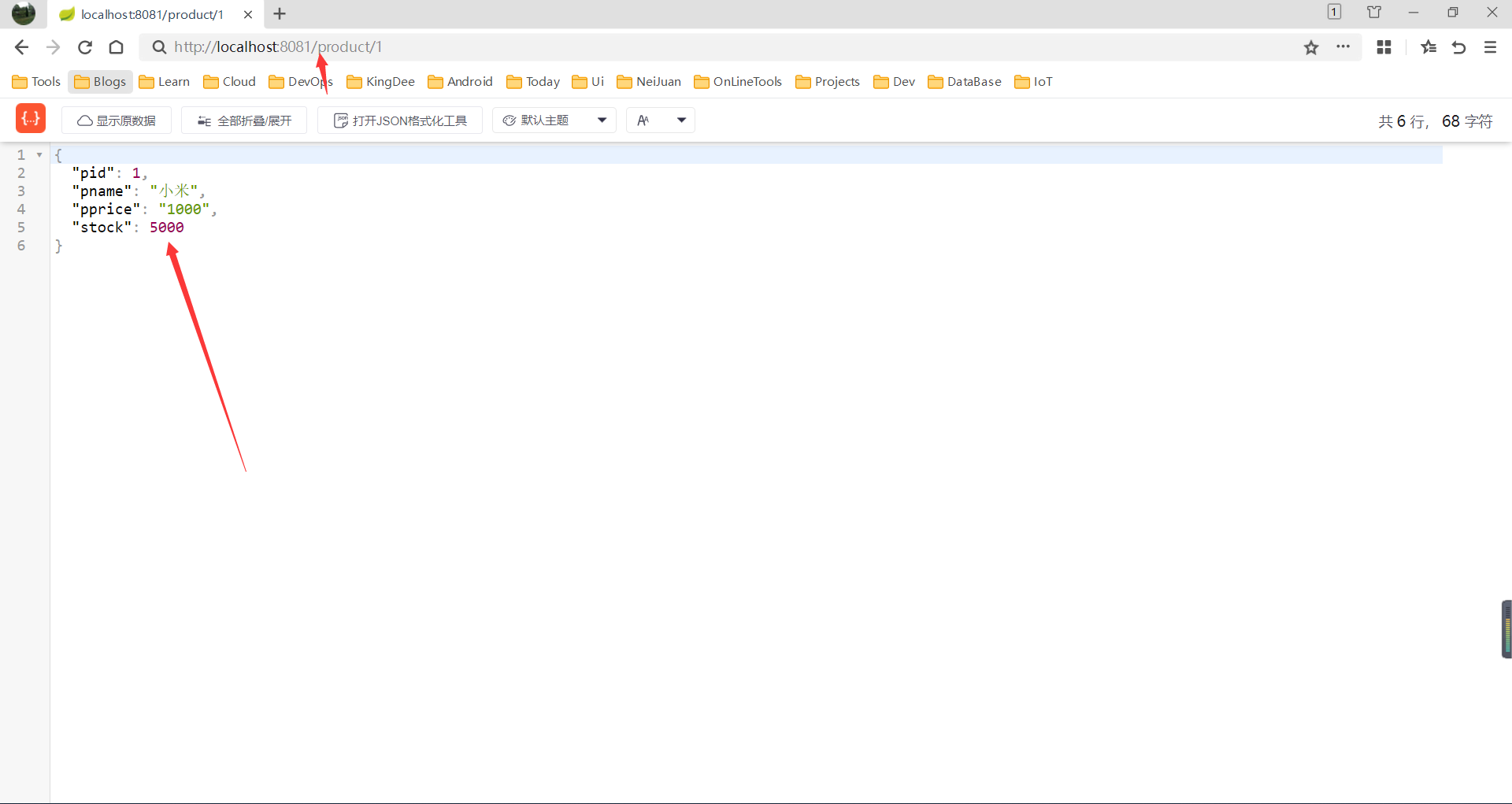The width and height of the screenshot is (1512, 804).
Task: Click the 打开JSON格式化工具 button
Action: (x=400, y=120)
